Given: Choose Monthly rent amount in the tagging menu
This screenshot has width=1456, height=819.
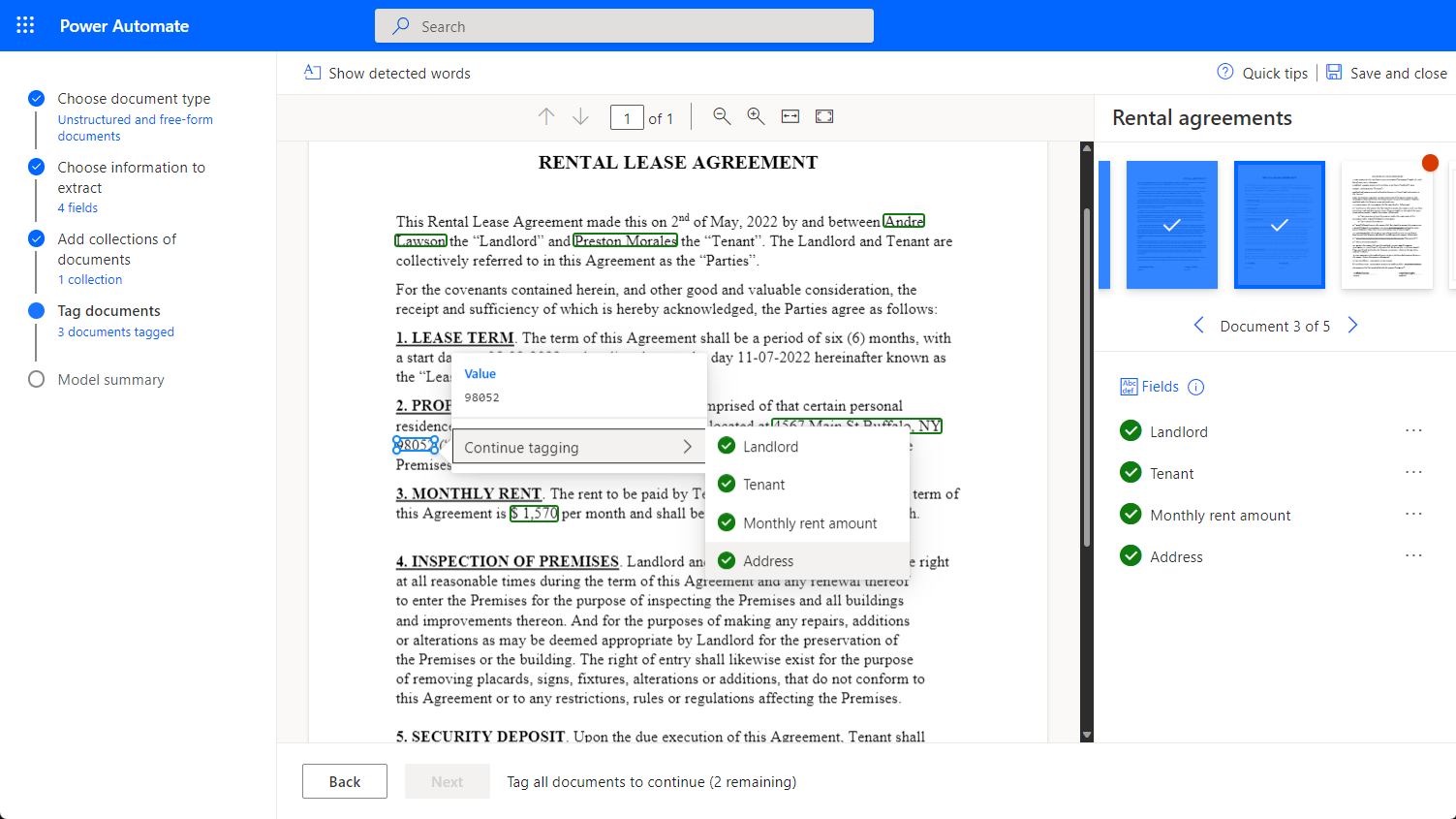Looking at the screenshot, I should (x=809, y=523).
